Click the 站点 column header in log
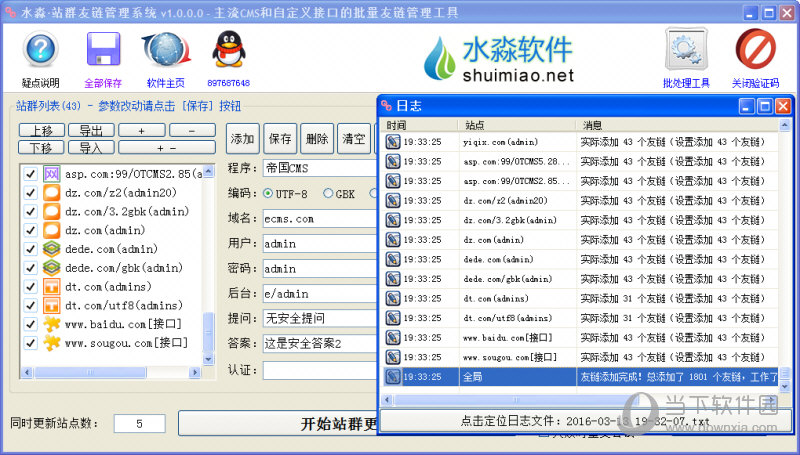The image size is (800, 455). click(518, 125)
